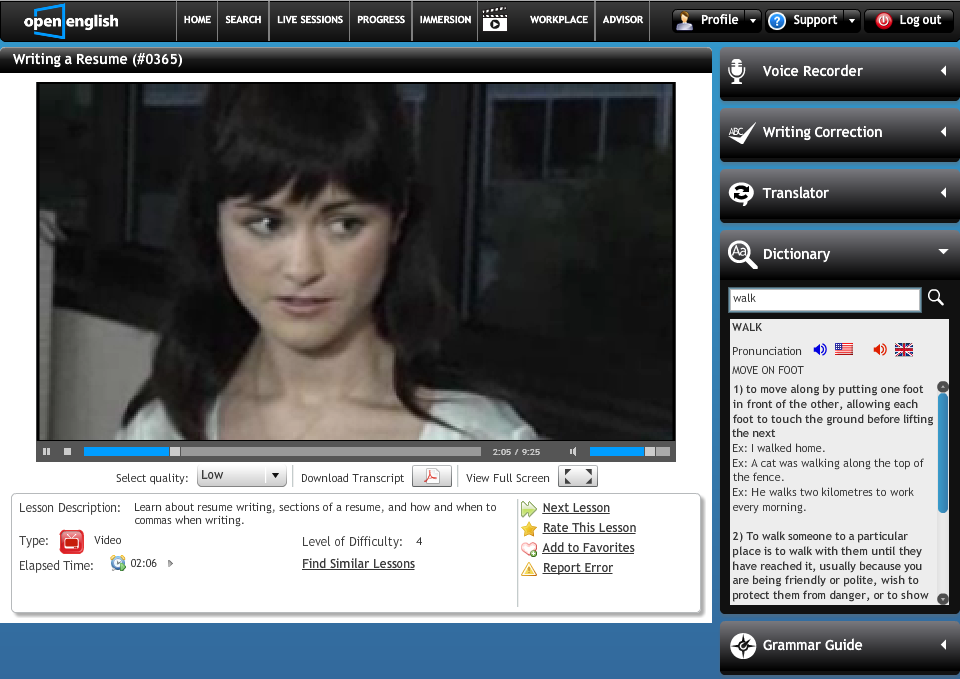Switch video to full screen view
The width and height of the screenshot is (960, 679).
point(577,477)
